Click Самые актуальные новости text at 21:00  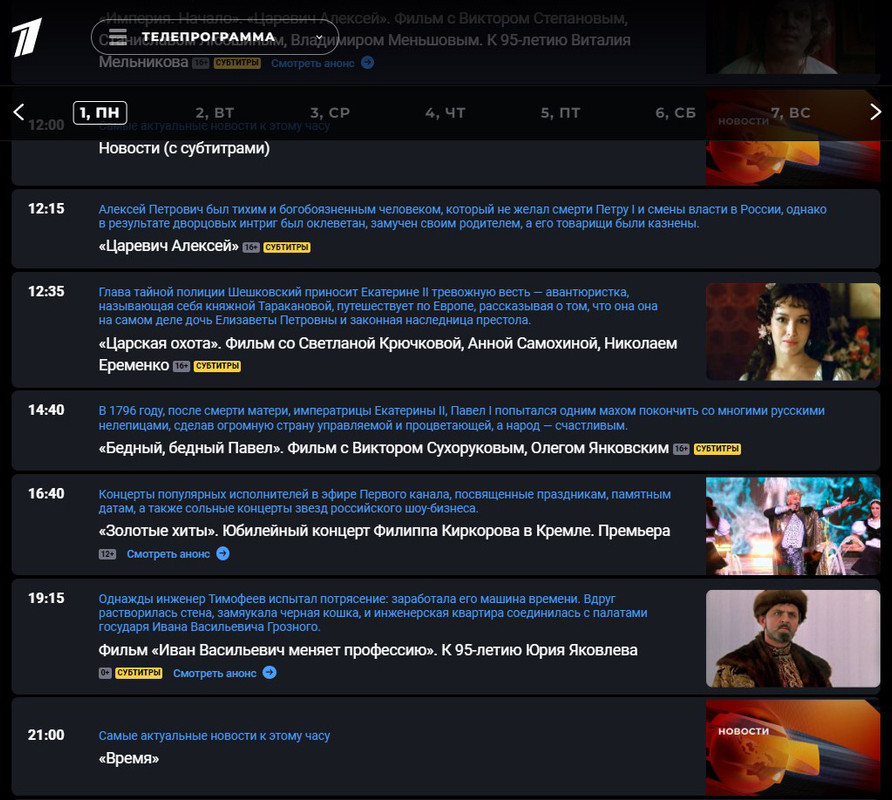pos(214,736)
